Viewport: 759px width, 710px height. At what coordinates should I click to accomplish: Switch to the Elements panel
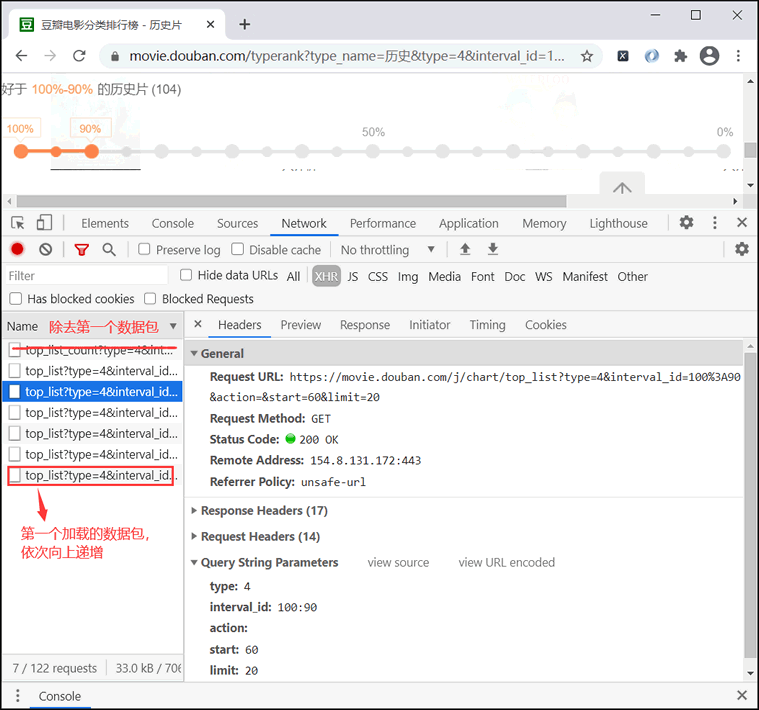click(x=105, y=223)
